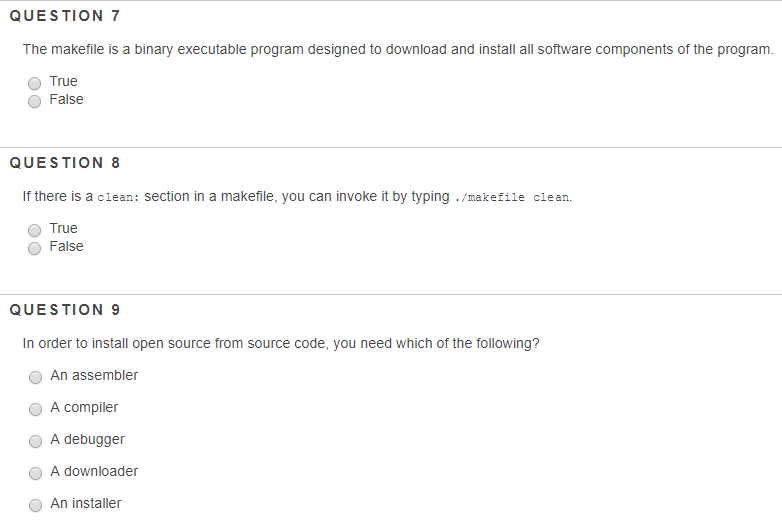
Task: Click the 'A compiler' answer label text
Action: tap(84, 408)
